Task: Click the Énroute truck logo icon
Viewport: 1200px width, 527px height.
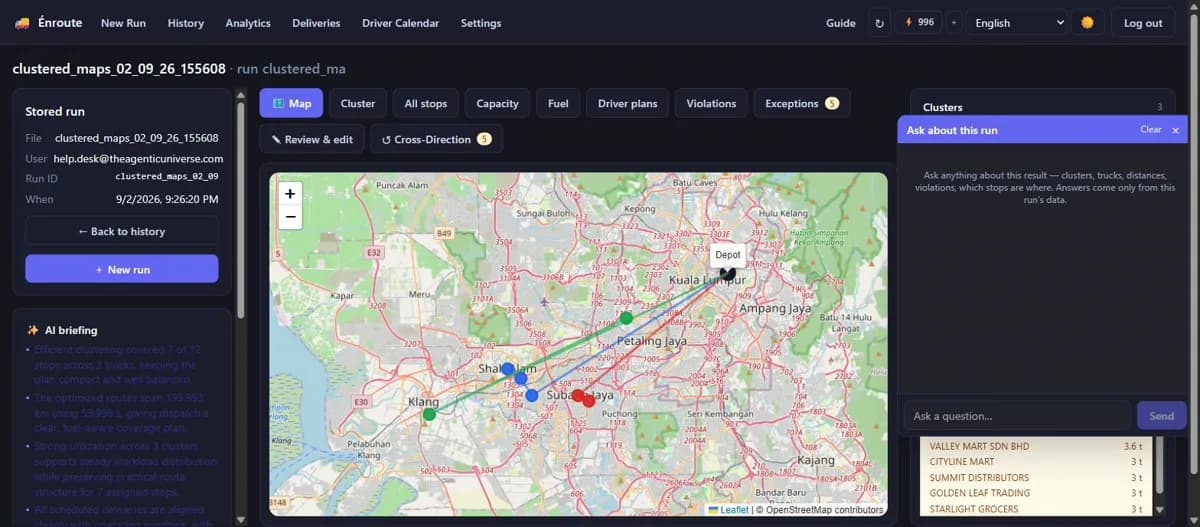Action: (x=22, y=23)
